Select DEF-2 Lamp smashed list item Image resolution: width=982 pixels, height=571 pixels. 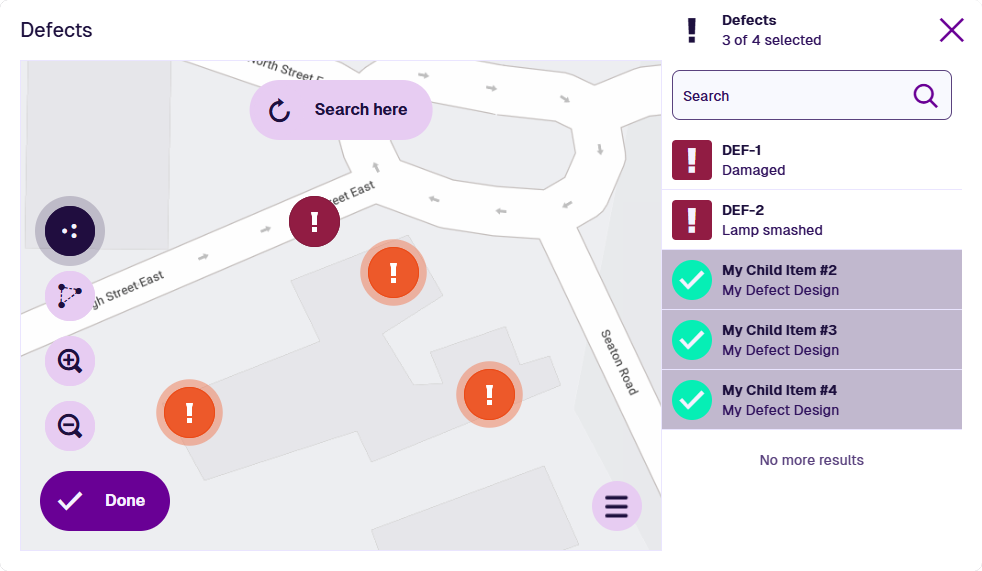812,220
